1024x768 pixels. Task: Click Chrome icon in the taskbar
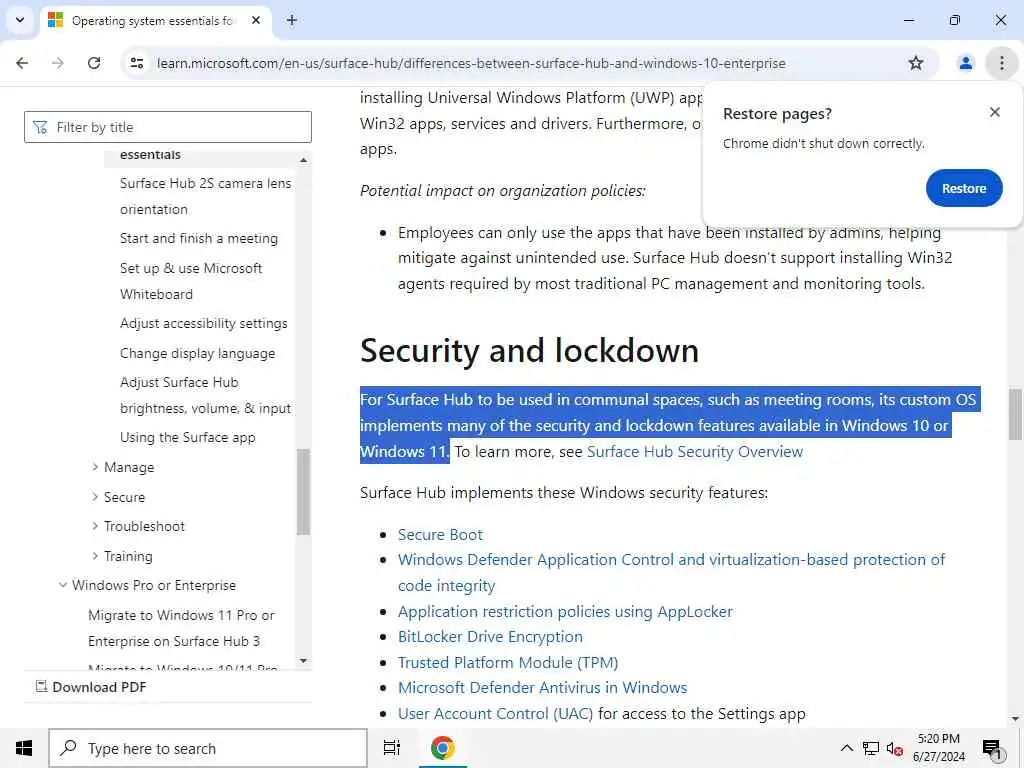click(x=442, y=748)
